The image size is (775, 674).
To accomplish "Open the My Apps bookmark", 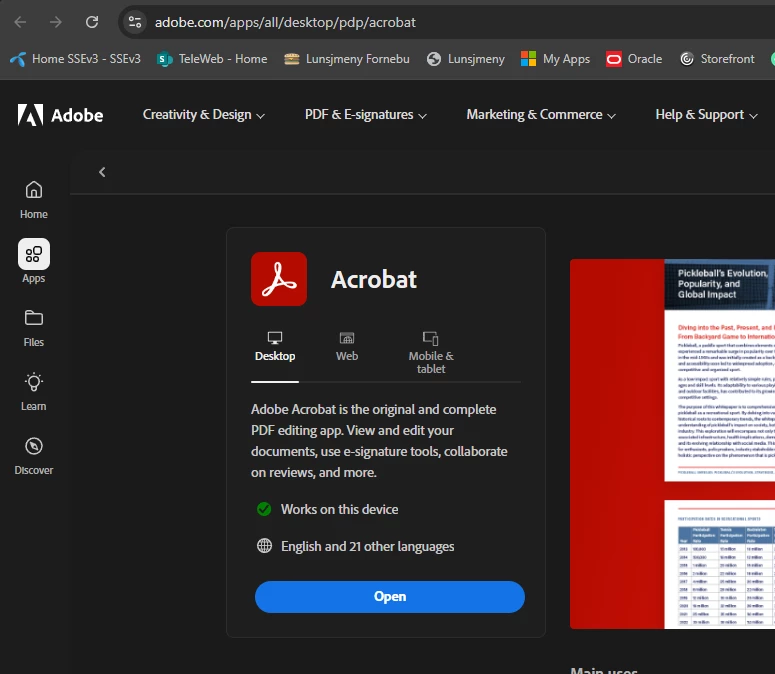I will (x=556, y=59).
